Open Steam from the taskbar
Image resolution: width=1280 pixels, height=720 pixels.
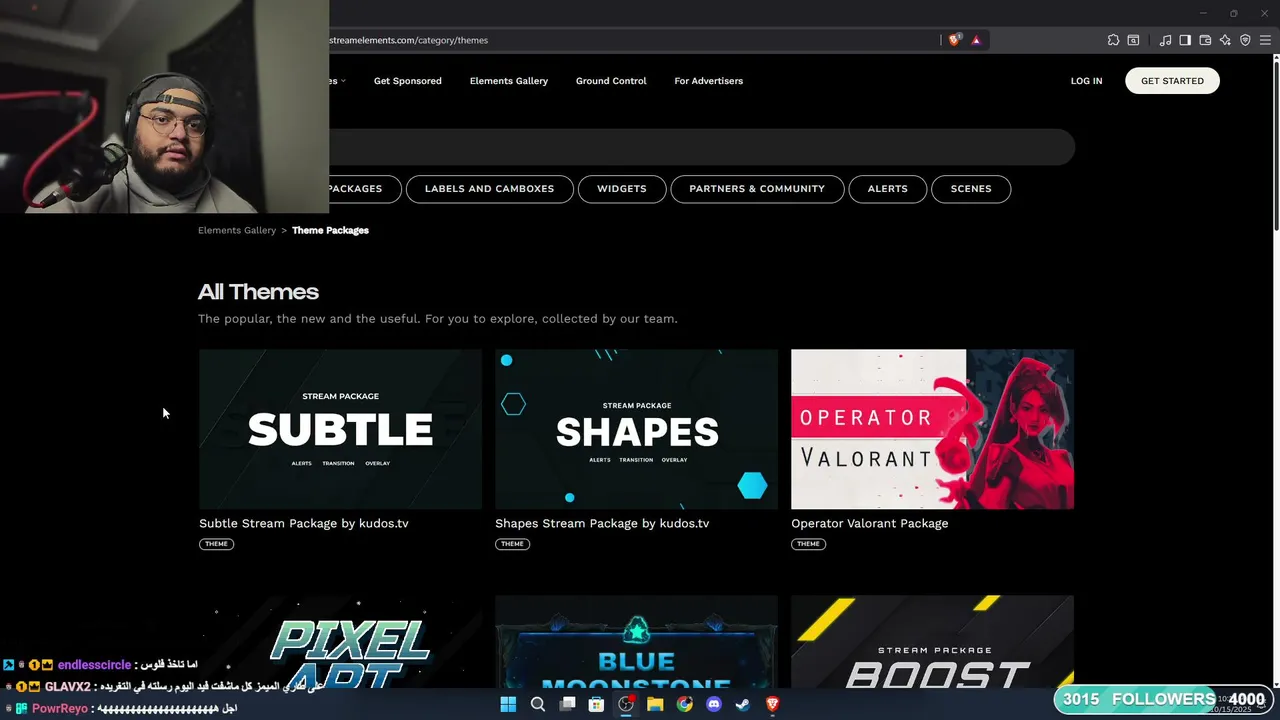tap(743, 704)
